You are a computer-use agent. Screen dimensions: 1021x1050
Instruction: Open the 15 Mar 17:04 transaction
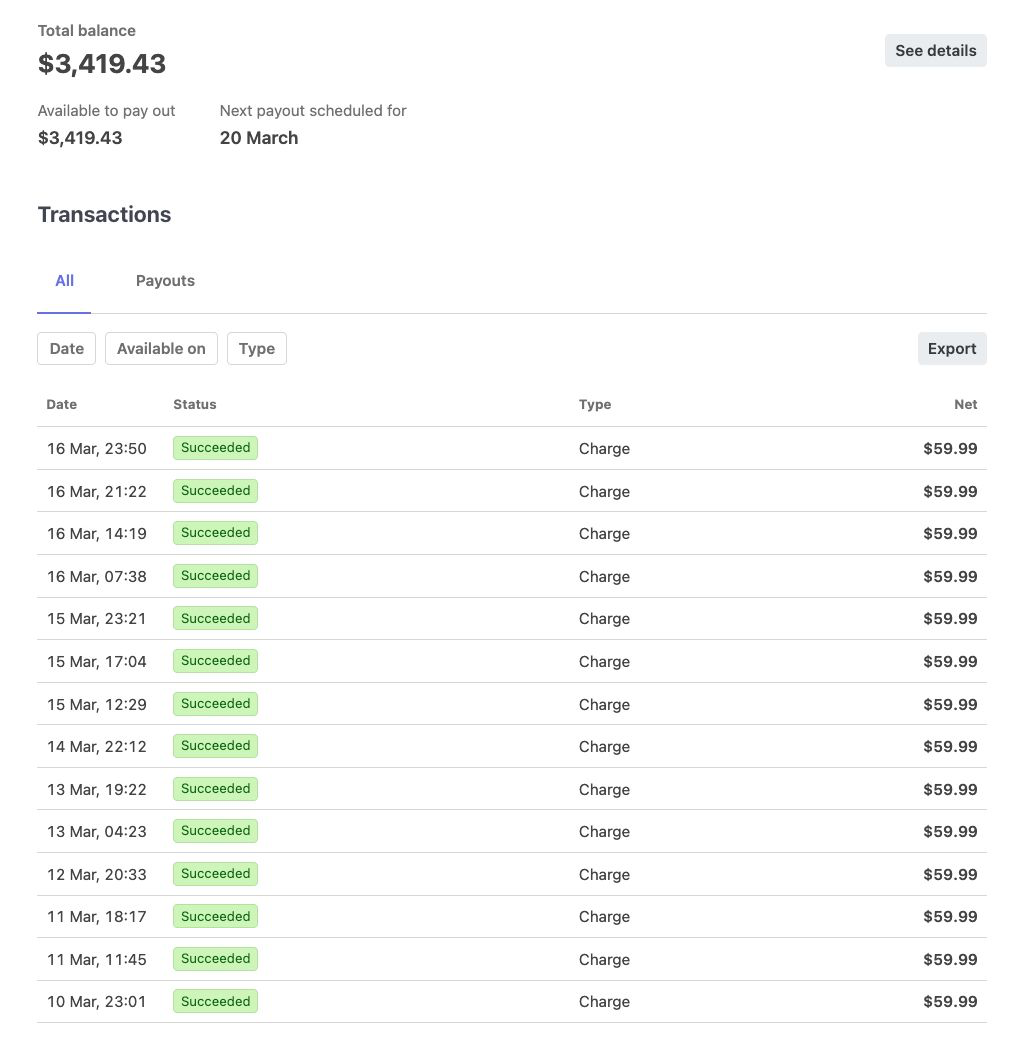click(x=500, y=661)
